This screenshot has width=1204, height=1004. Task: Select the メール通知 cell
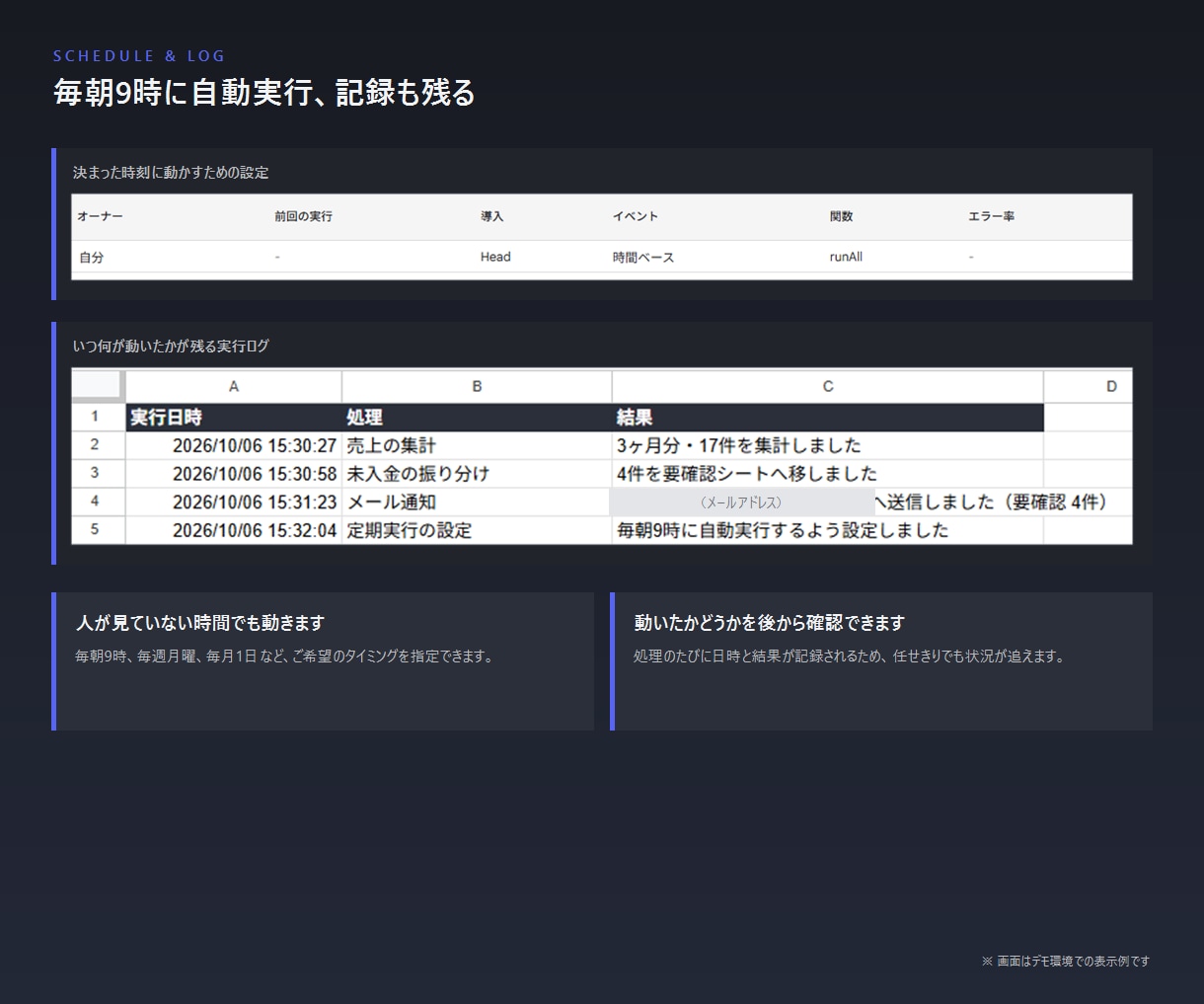(477, 502)
